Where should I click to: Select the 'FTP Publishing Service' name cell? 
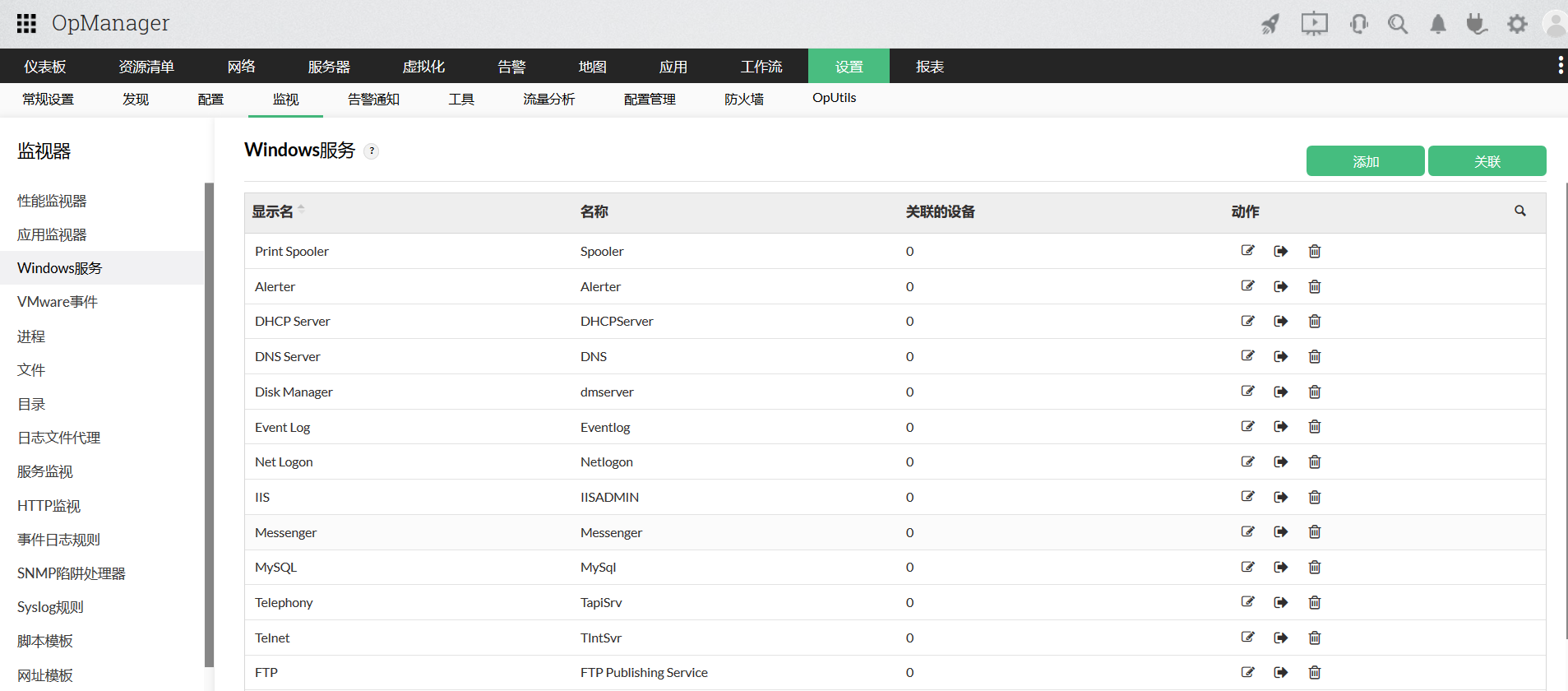[644, 672]
